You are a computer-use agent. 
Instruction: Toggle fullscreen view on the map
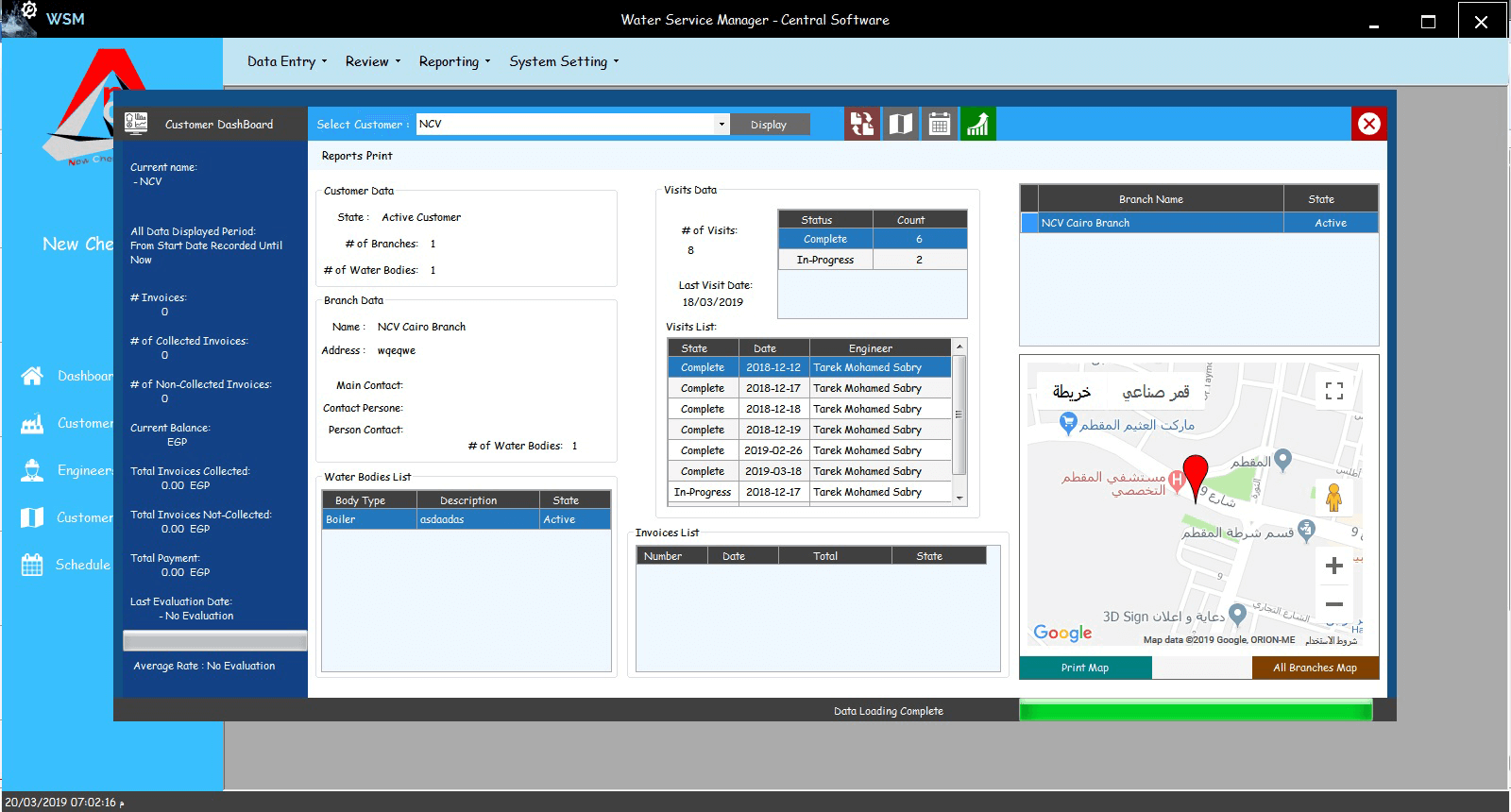coord(1333,391)
